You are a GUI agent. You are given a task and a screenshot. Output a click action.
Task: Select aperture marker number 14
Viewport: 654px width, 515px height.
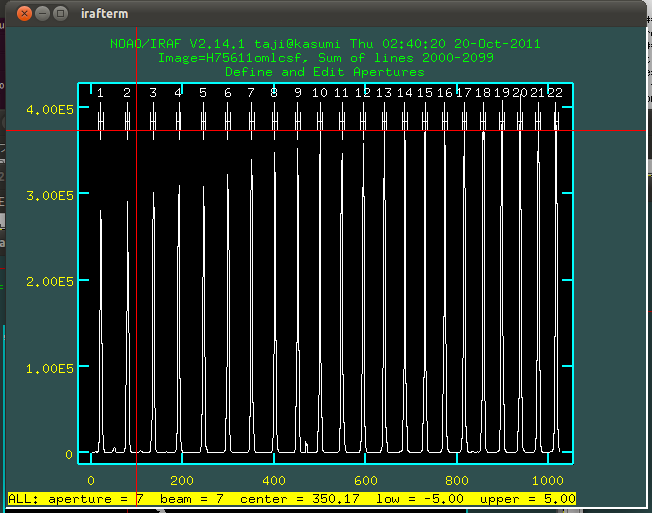pos(404,93)
